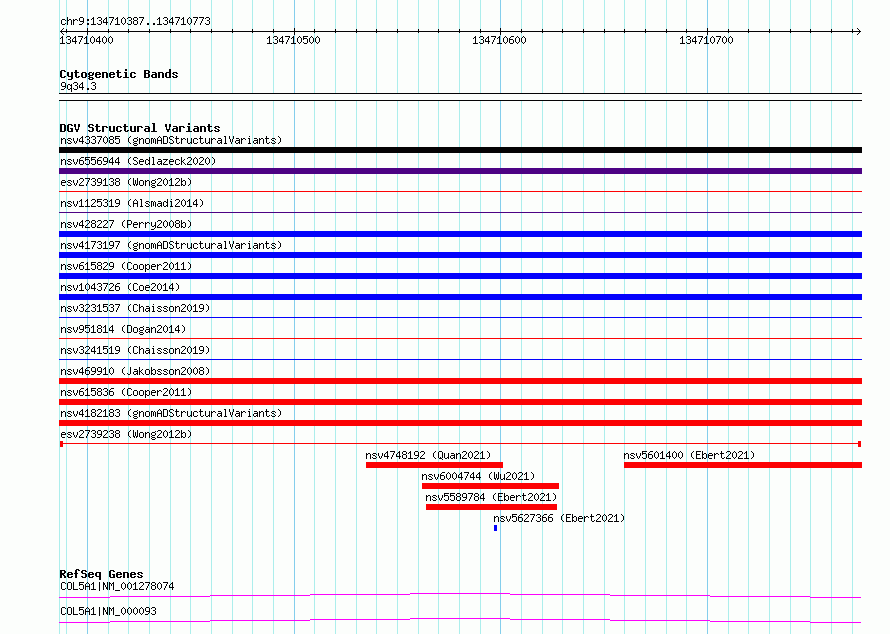890x634 pixels.
Task: Click the red bar under nsv5589784
Action: (x=492, y=507)
